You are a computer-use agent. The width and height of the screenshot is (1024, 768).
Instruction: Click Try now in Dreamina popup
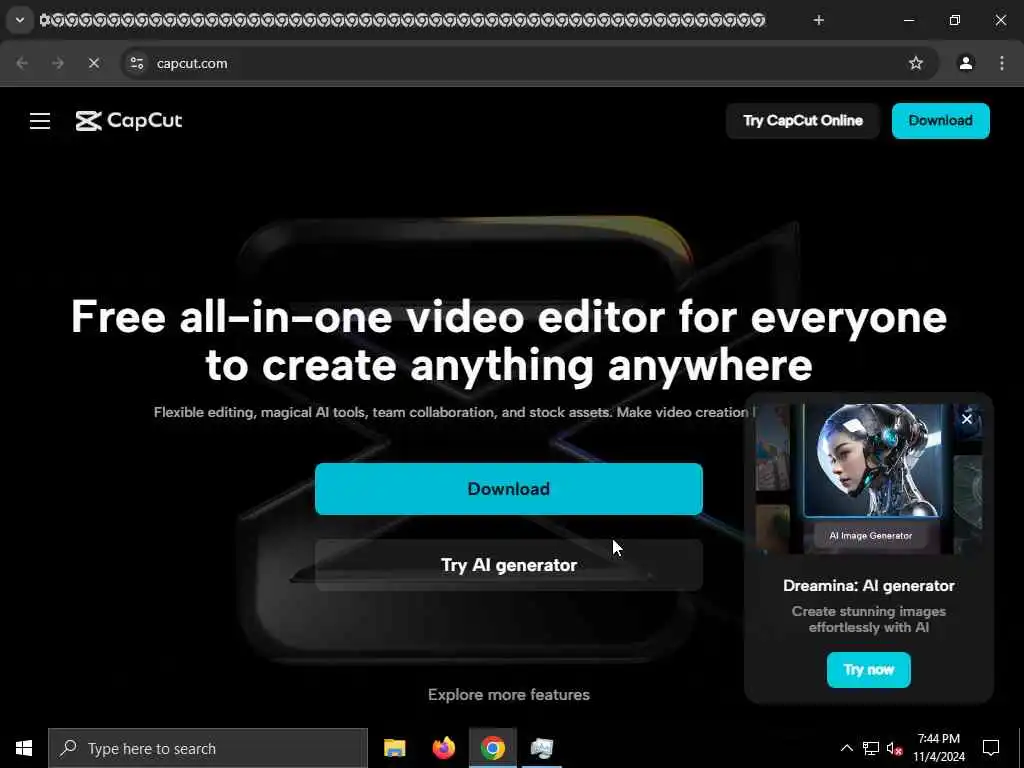[869, 669]
